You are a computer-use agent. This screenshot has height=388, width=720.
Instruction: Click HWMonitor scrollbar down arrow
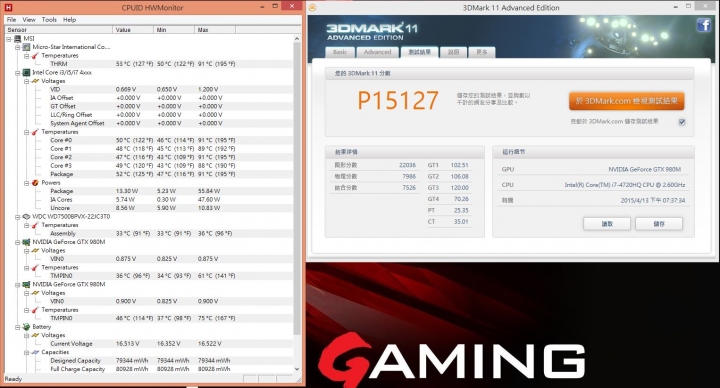pos(297,369)
